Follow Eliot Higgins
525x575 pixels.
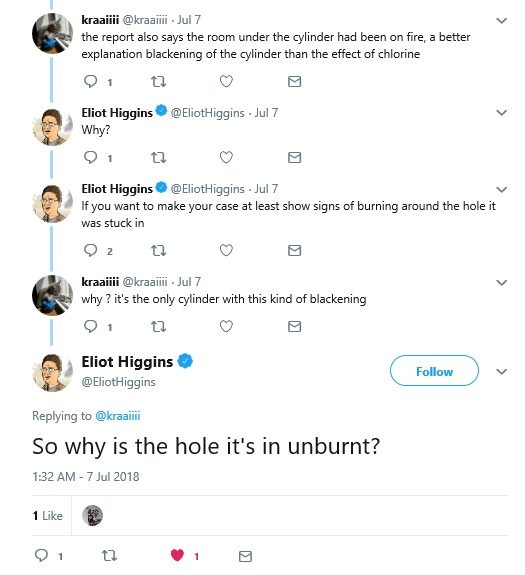(434, 371)
